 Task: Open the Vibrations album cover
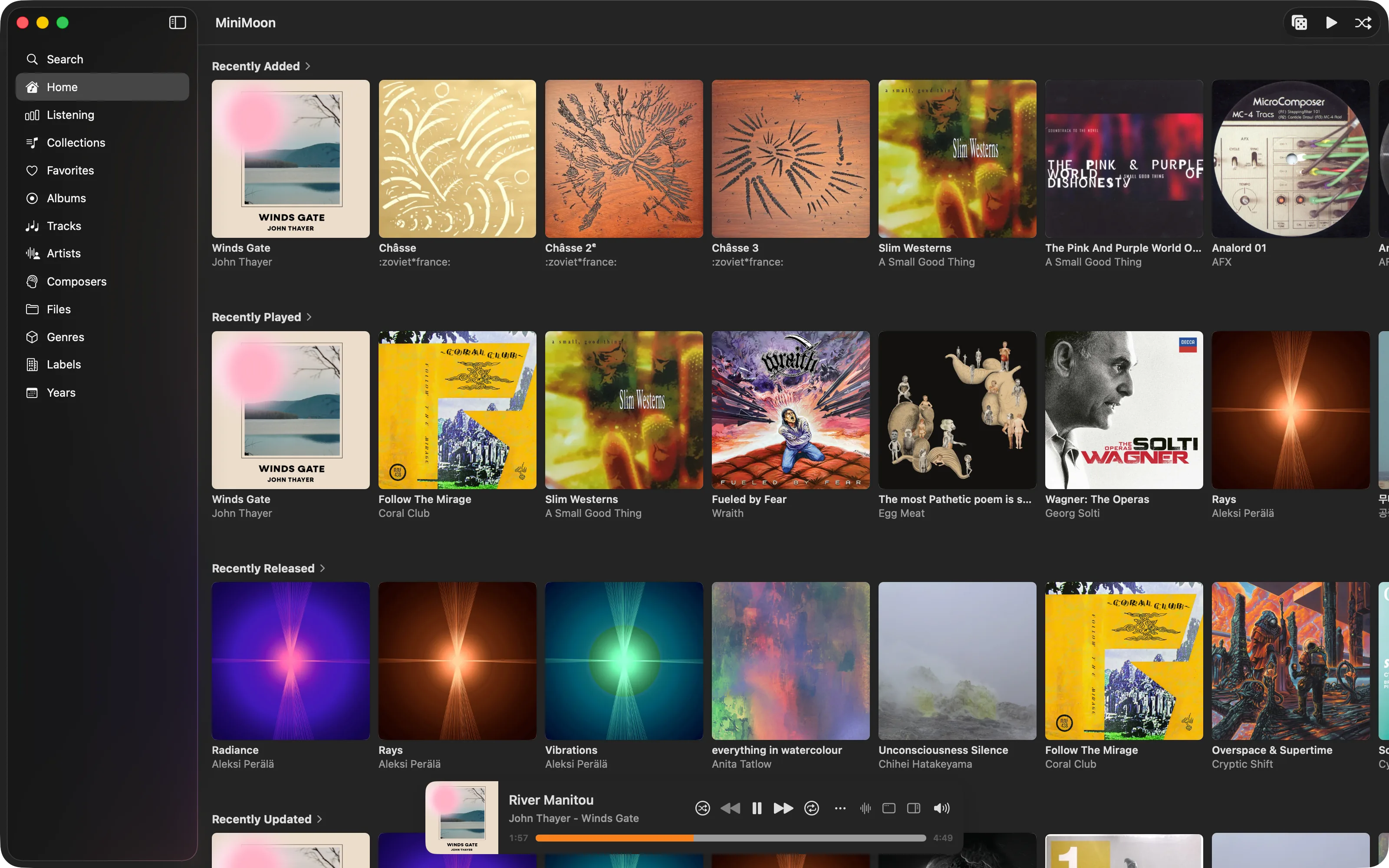pos(624,661)
